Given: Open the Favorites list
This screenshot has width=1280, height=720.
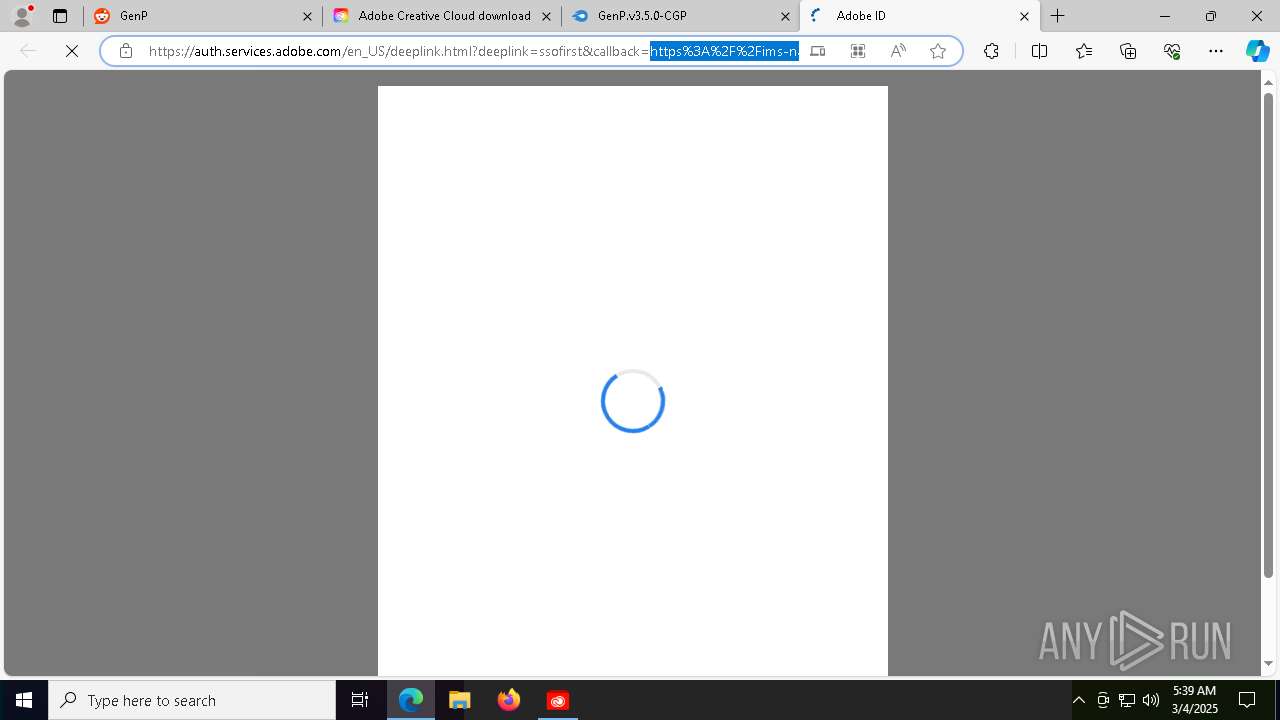Looking at the screenshot, I should coord(1084,51).
